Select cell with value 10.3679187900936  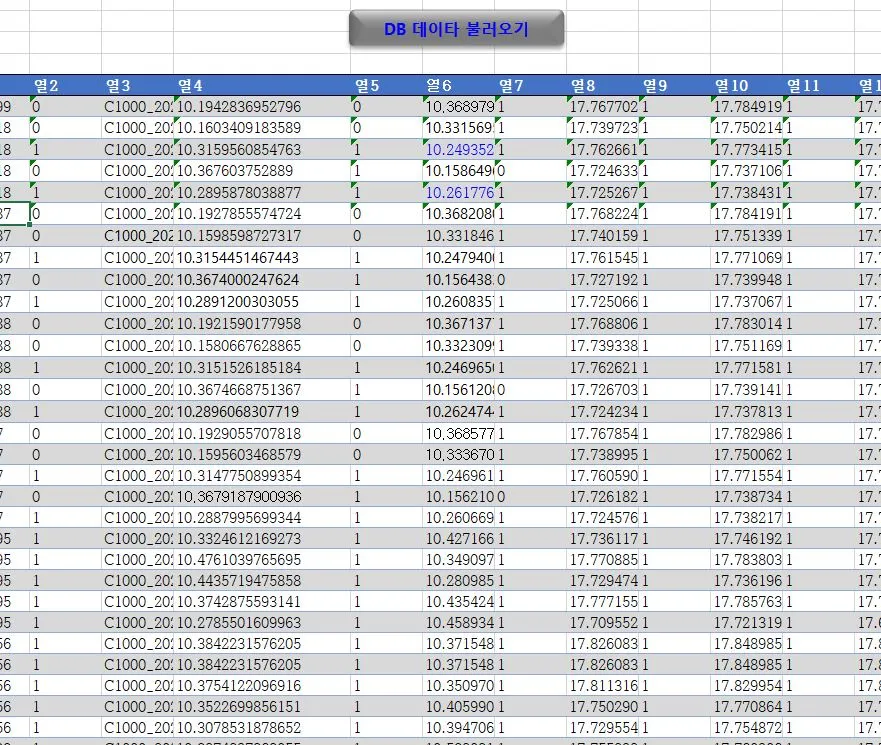coord(262,497)
